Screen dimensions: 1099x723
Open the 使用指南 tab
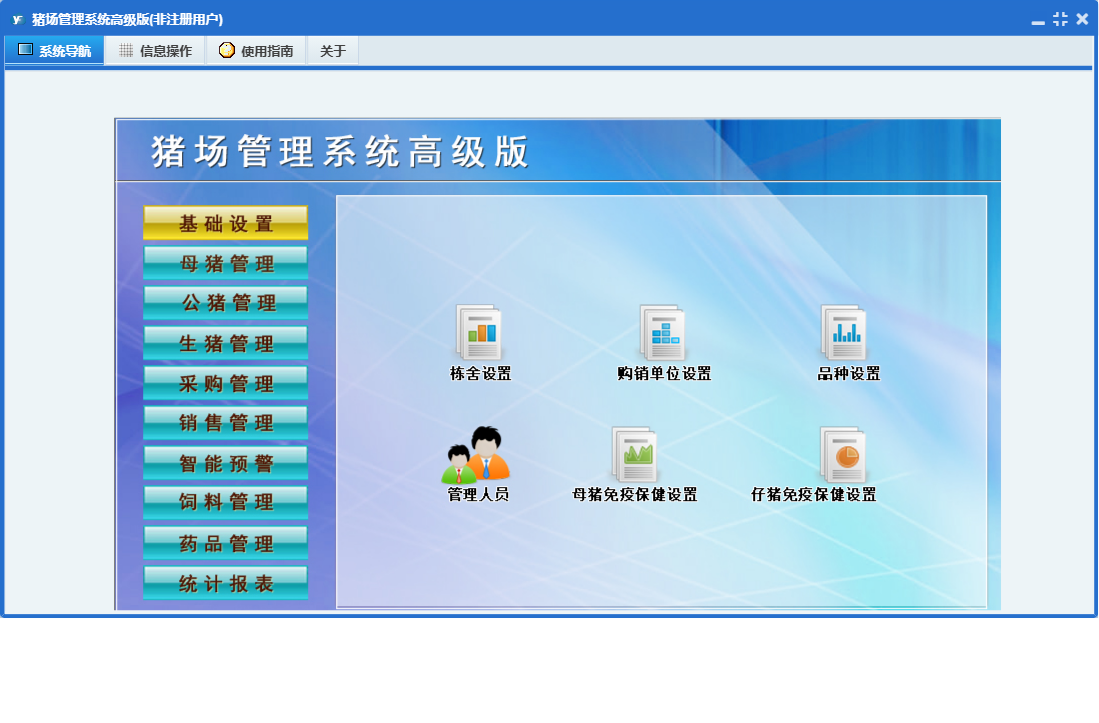point(256,50)
